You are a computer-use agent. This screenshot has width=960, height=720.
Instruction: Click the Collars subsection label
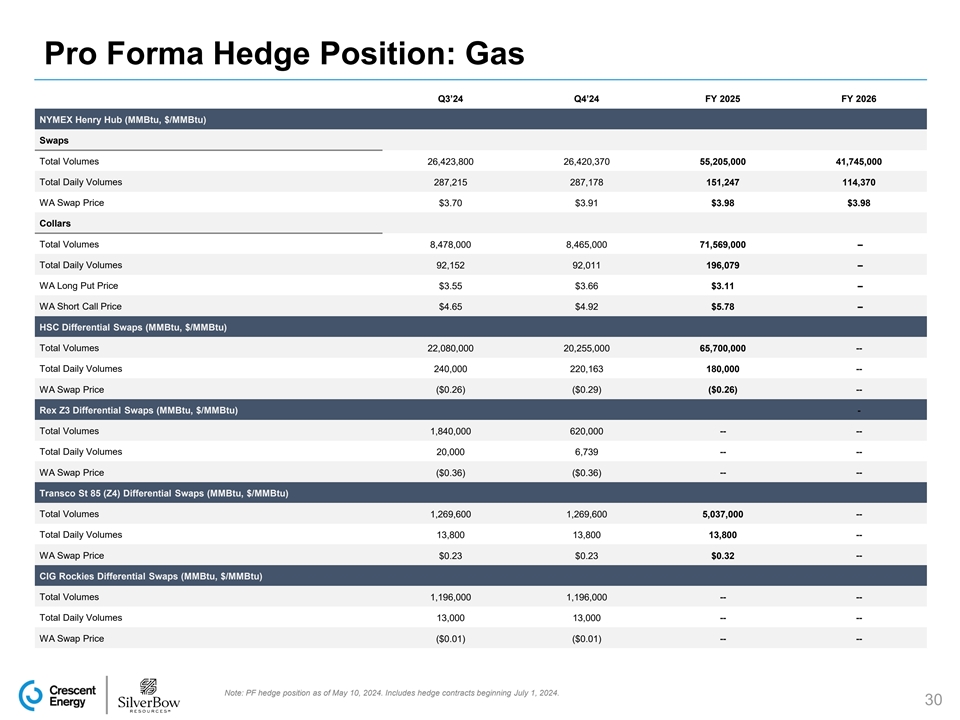pyautogui.click(x=56, y=224)
